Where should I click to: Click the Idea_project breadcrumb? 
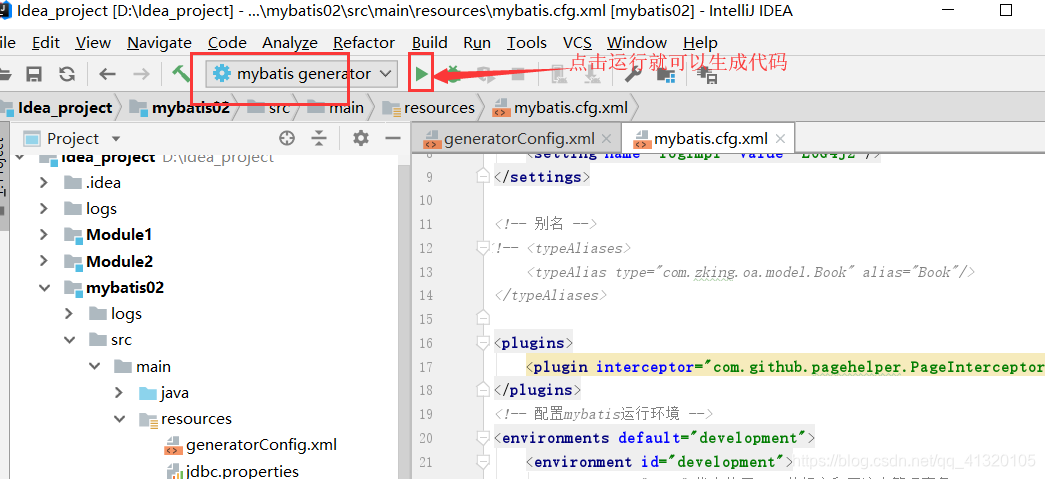[x=56, y=107]
